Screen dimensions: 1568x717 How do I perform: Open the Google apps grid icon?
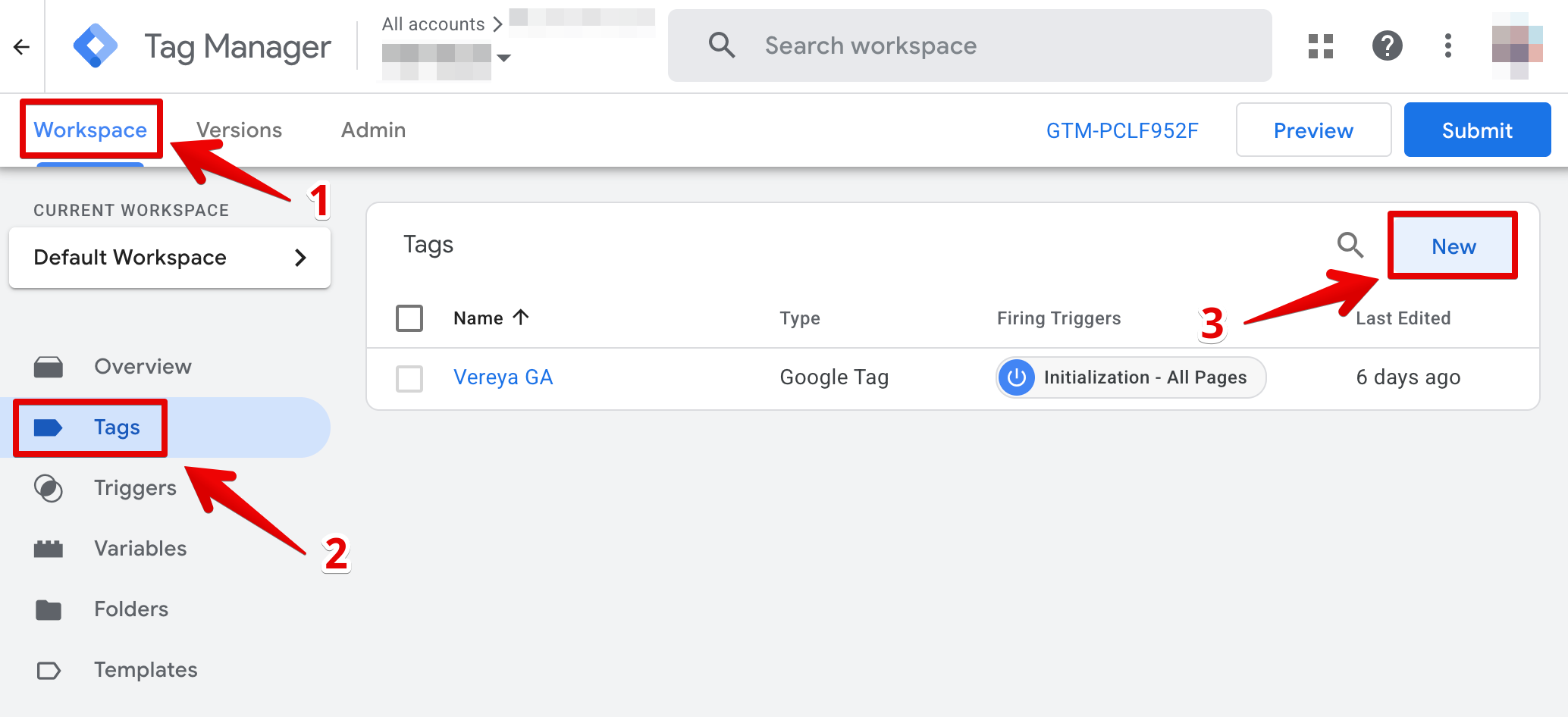tap(1321, 46)
